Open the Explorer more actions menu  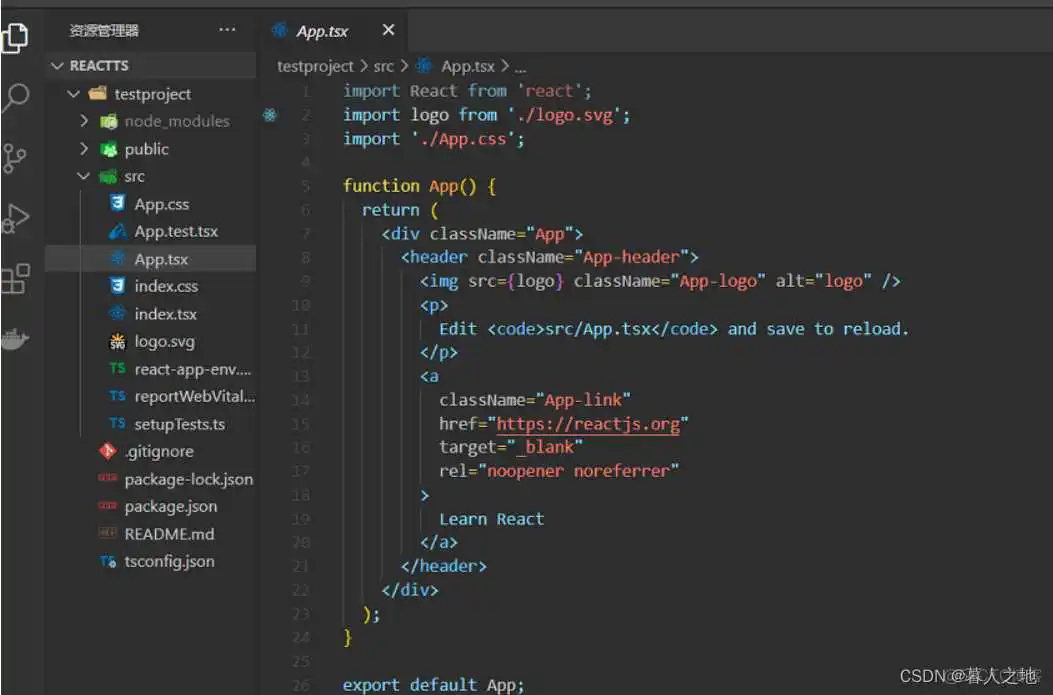point(227,30)
